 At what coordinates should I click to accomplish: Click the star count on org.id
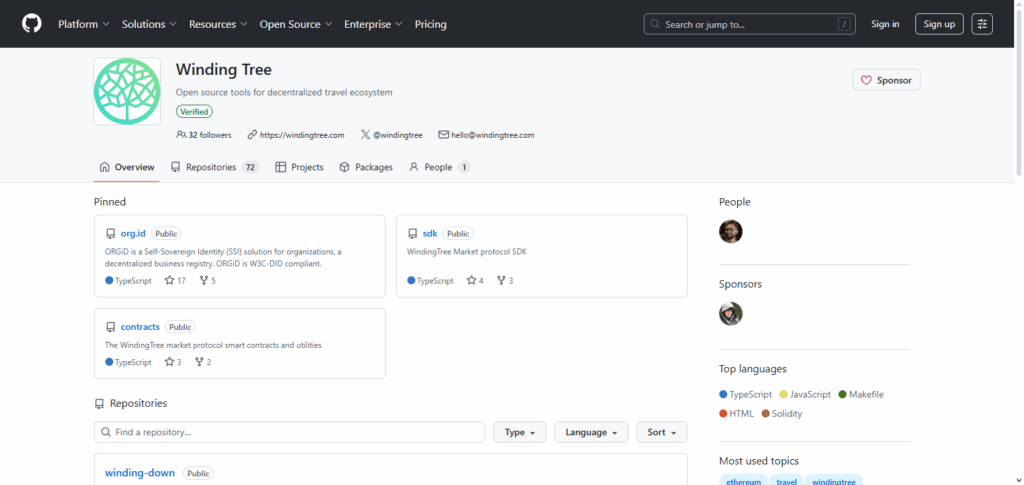tap(175, 281)
